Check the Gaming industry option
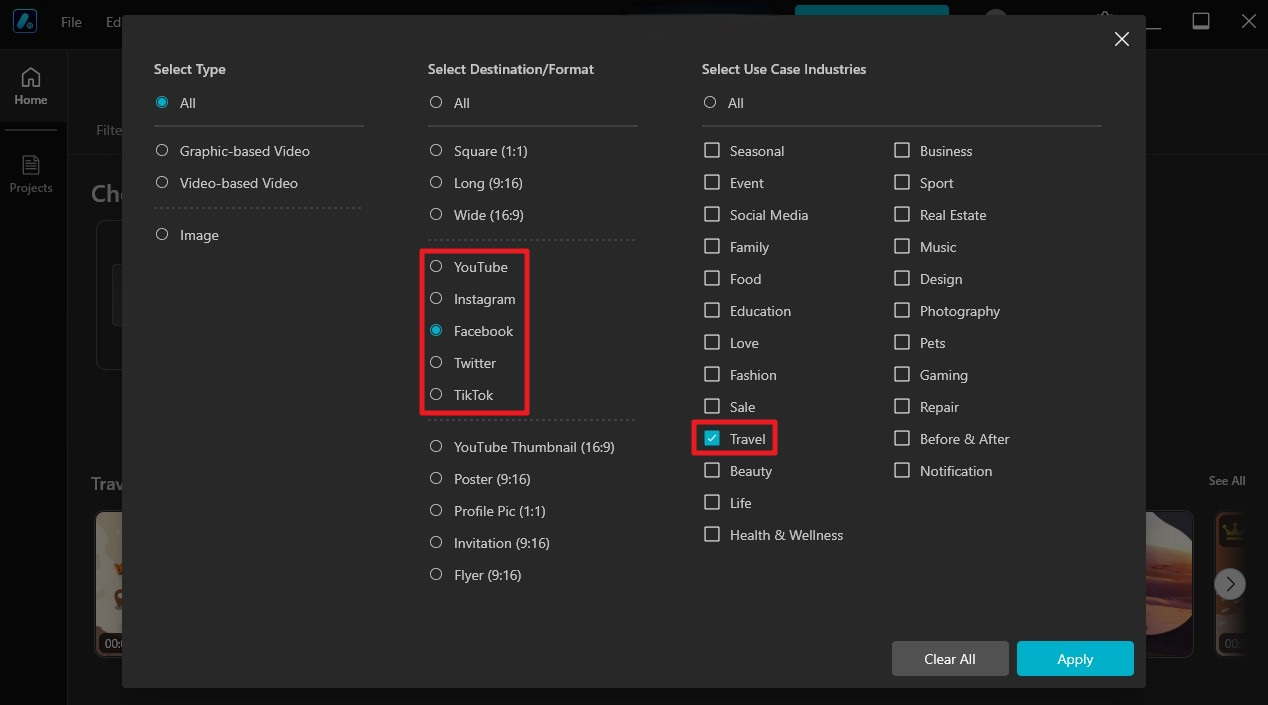1268x705 pixels. [902, 375]
